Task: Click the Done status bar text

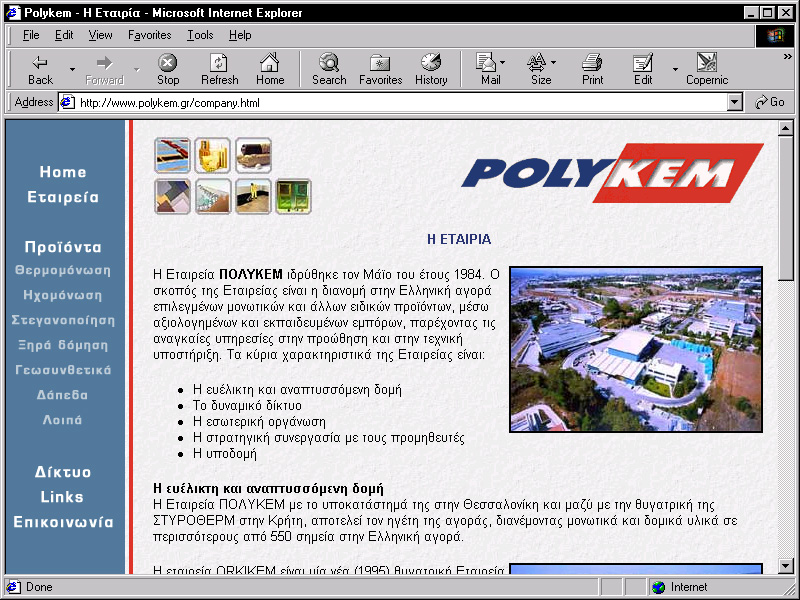Action: [39, 587]
